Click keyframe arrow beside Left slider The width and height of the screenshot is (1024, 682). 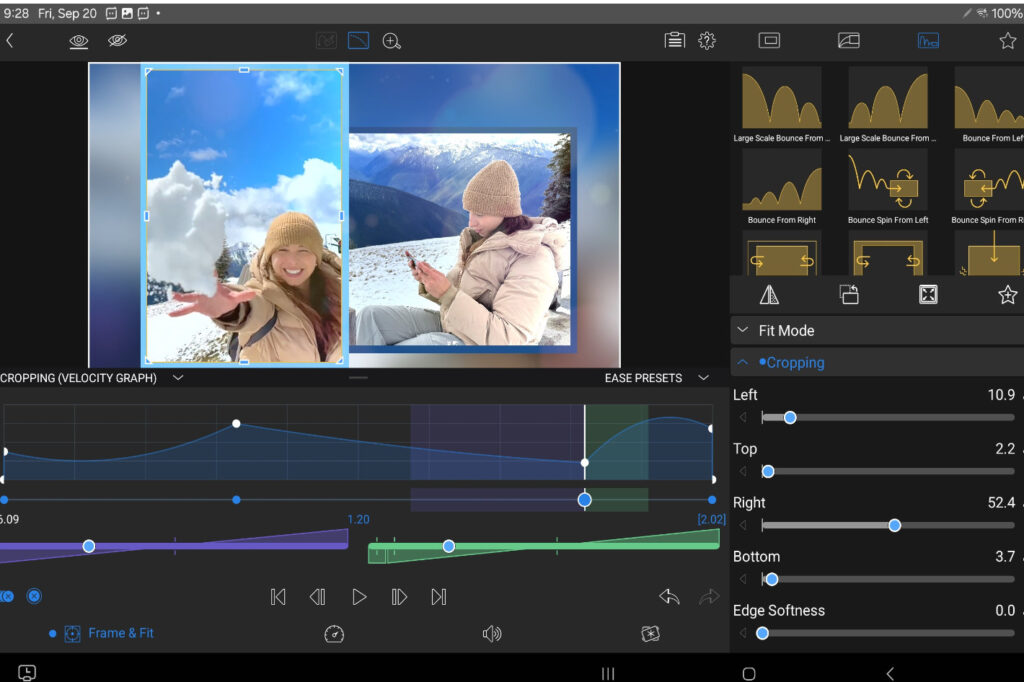coord(743,417)
